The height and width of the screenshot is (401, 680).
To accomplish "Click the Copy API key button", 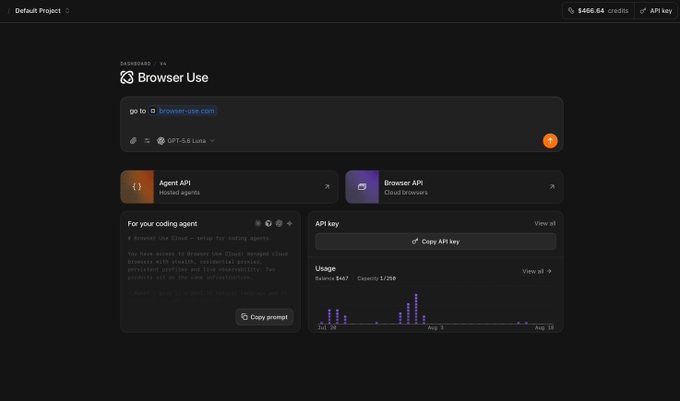I will 435,241.
